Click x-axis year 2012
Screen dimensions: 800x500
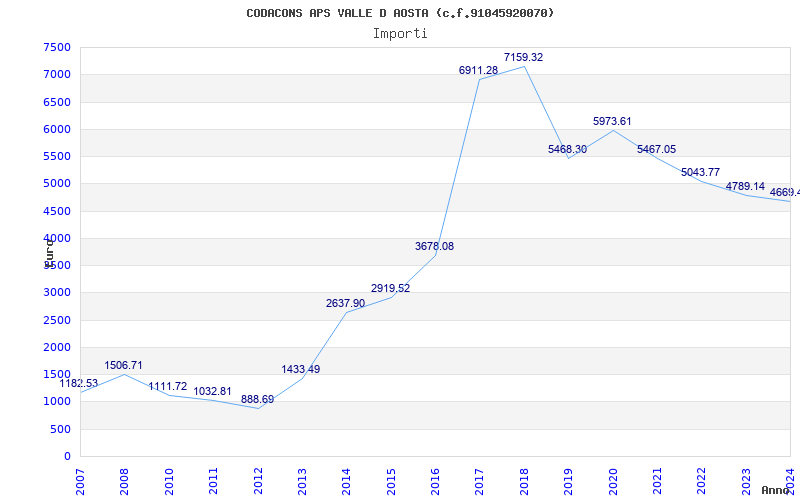(258, 481)
